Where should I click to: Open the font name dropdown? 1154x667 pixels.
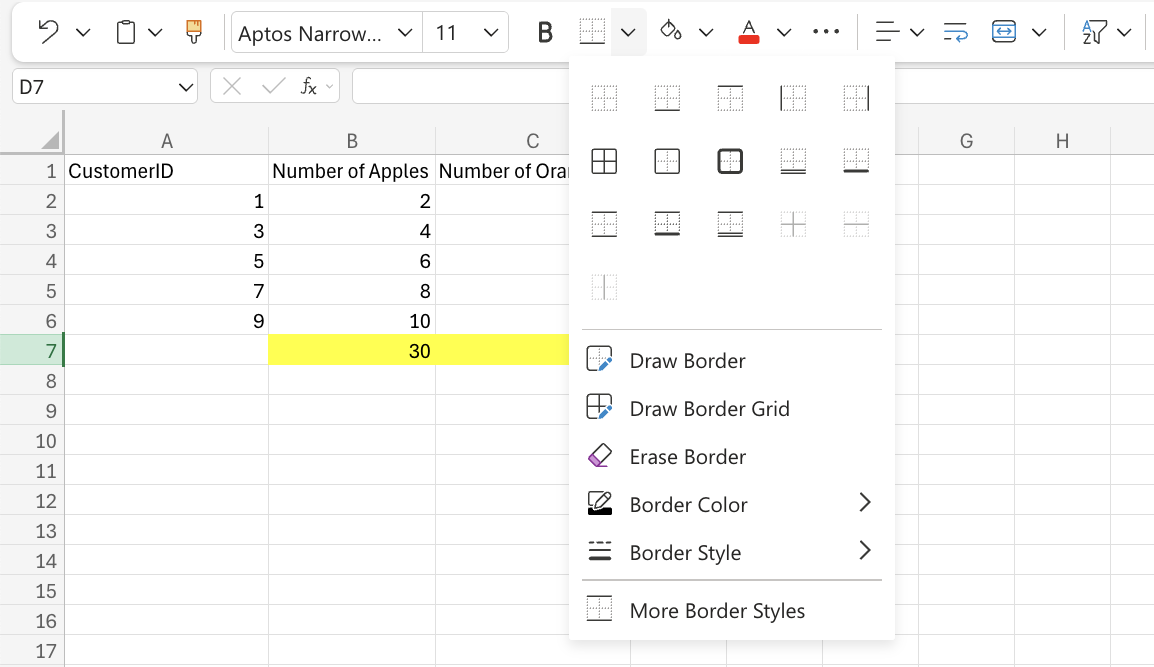click(x=404, y=31)
